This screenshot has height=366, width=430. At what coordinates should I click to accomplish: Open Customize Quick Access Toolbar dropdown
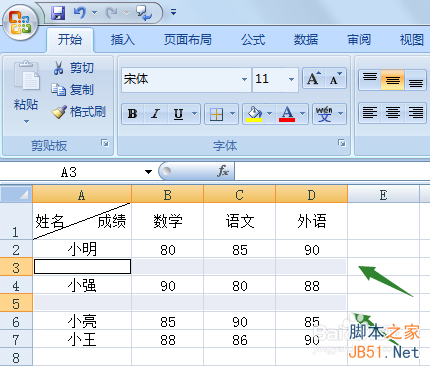(x=173, y=12)
